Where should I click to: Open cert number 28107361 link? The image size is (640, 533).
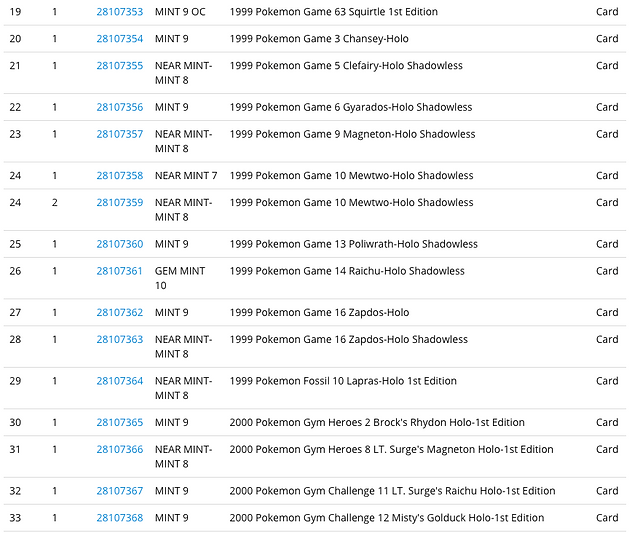tap(120, 271)
